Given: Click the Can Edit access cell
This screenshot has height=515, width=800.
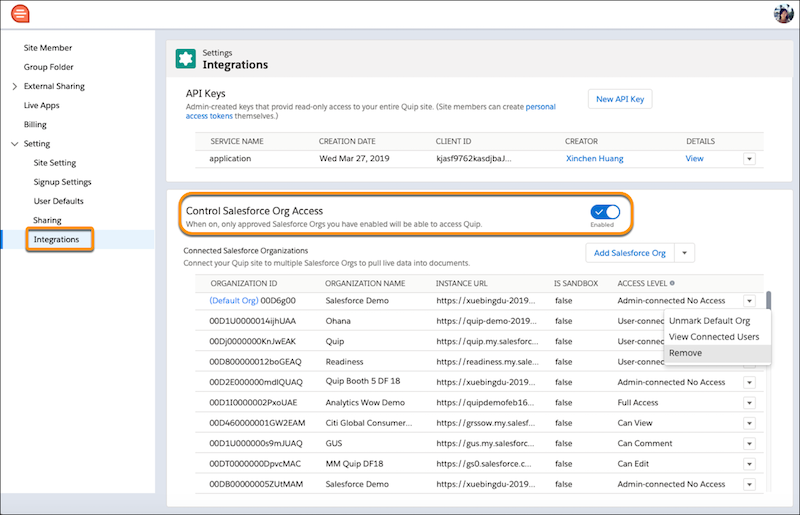Looking at the screenshot, I should 633,464.
